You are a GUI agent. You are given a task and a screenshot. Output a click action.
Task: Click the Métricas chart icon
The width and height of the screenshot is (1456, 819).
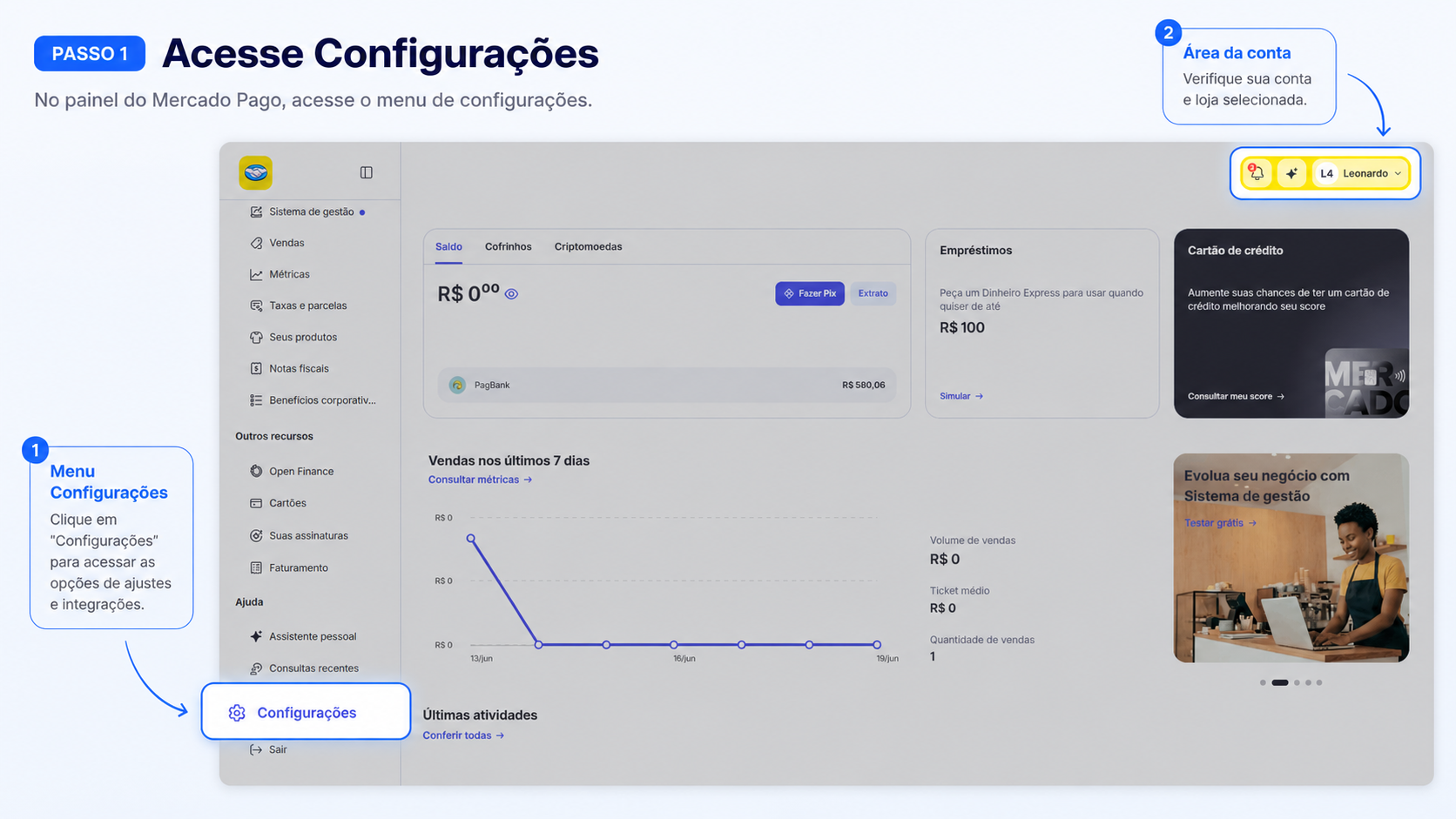coord(256,274)
